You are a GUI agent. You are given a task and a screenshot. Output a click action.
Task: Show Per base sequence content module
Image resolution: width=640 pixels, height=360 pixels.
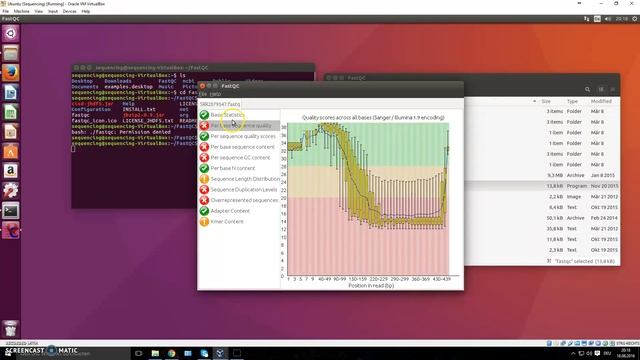(242, 147)
